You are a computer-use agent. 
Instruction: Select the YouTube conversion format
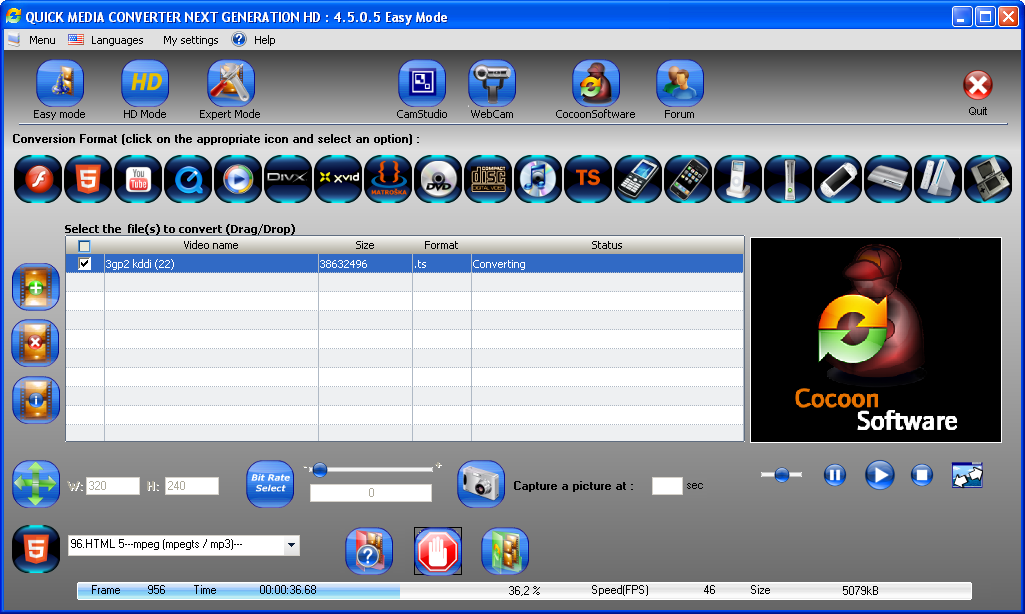point(138,179)
